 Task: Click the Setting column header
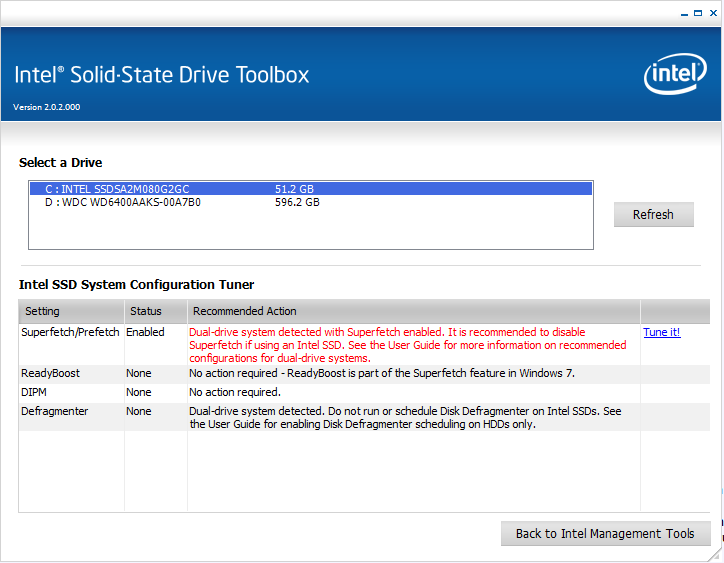click(x=72, y=311)
